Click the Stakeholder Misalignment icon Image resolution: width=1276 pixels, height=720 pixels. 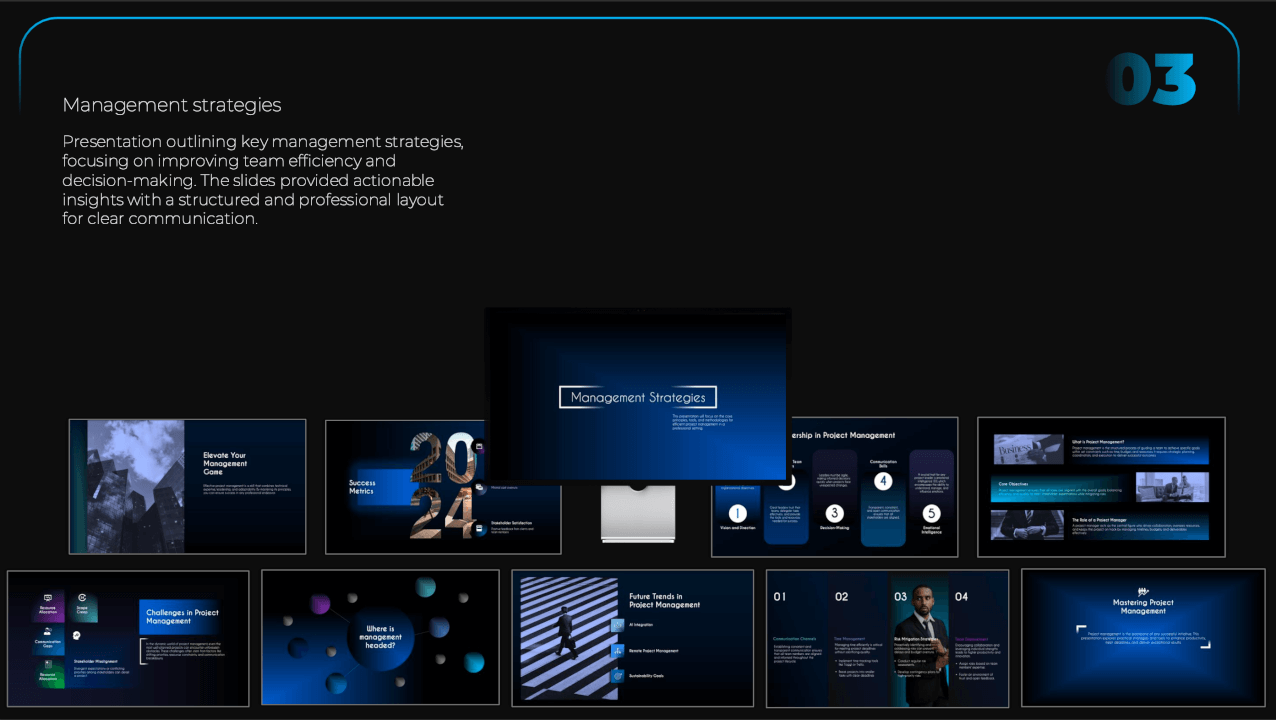tap(76, 636)
